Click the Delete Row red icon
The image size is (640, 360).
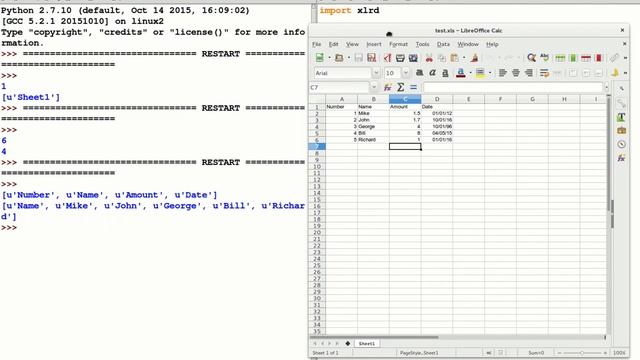(x=586, y=58)
